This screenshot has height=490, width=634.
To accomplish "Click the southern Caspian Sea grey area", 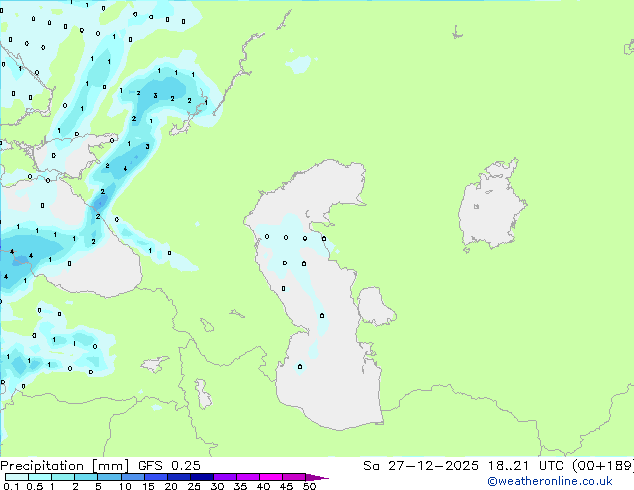I will coord(332,388).
